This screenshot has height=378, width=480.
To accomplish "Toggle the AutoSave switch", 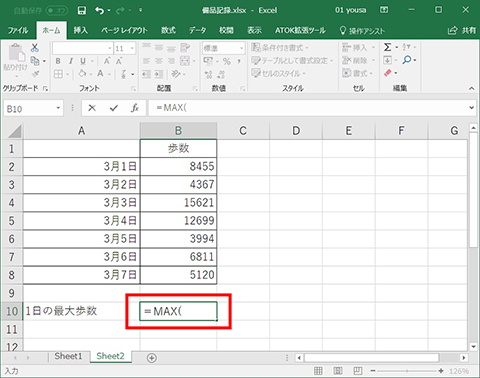I will tap(57, 11).
